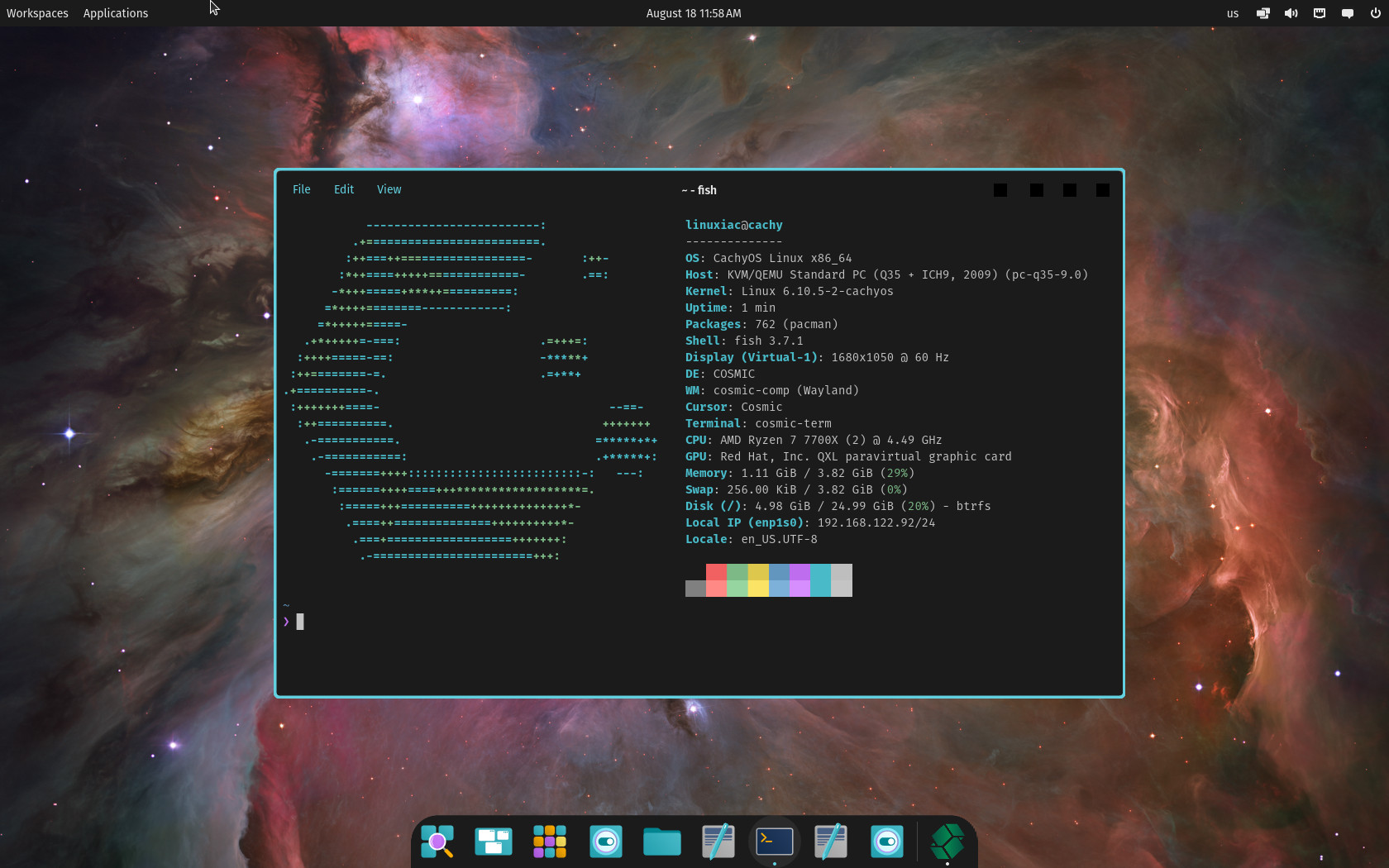Image resolution: width=1389 pixels, height=868 pixels.
Task: Open the Edit menu in terminal
Action: click(344, 189)
